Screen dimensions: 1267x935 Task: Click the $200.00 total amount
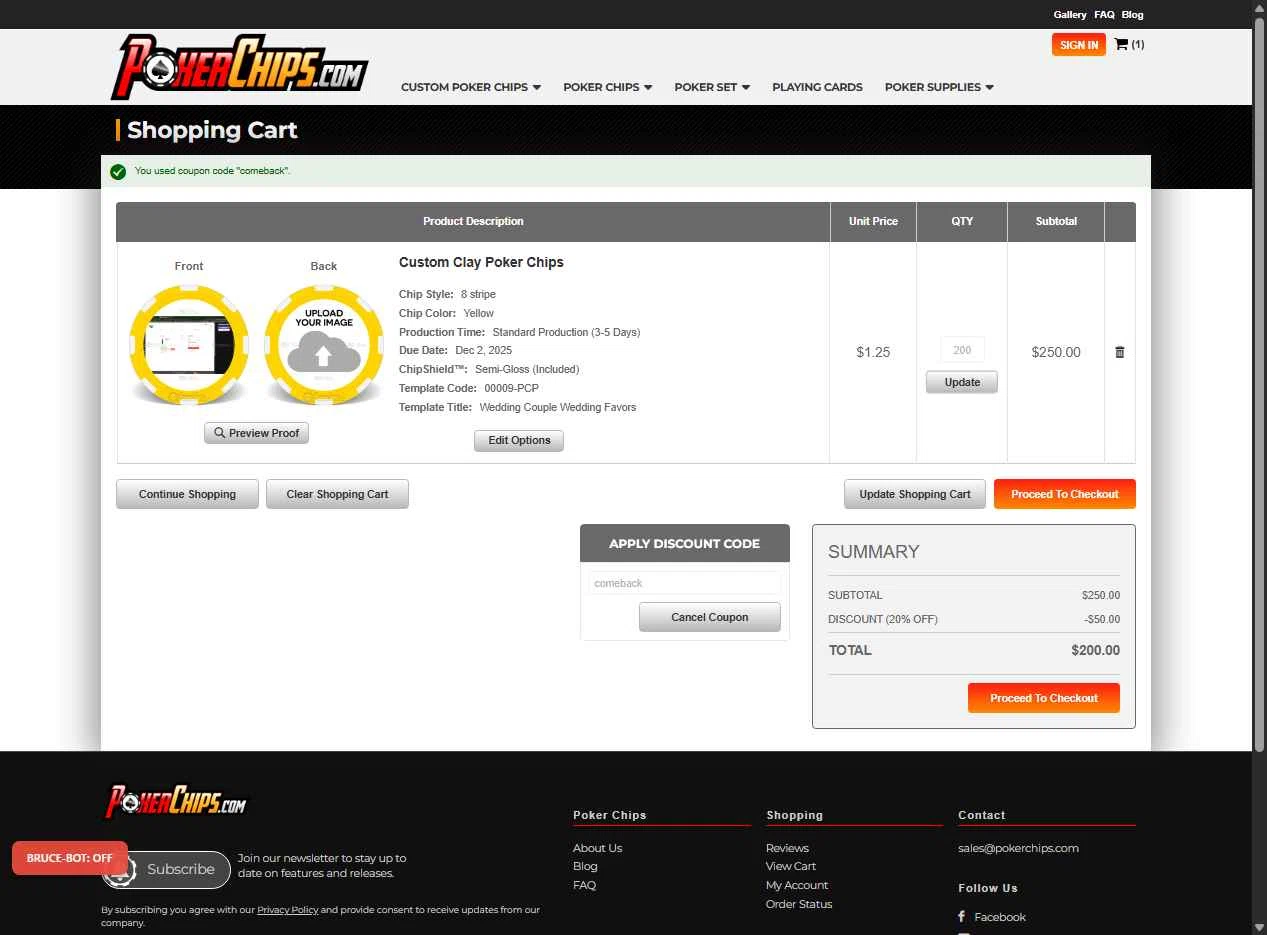pyautogui.click(x=1095, y=650)
